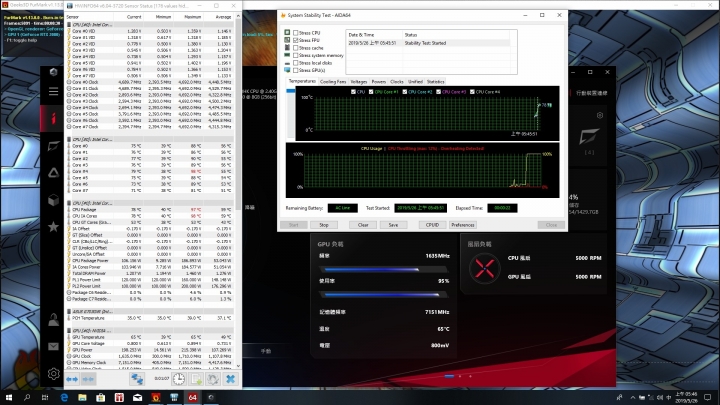Click HWiNFO collapse columns arrows button
This screenshot has width=720, height=405.
[88, 379]
